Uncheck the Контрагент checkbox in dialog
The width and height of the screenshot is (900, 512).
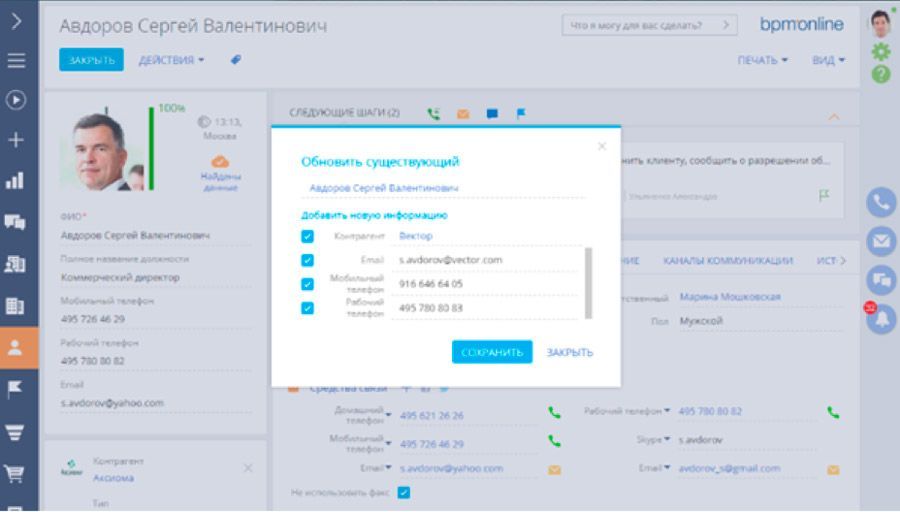(308, 236)
